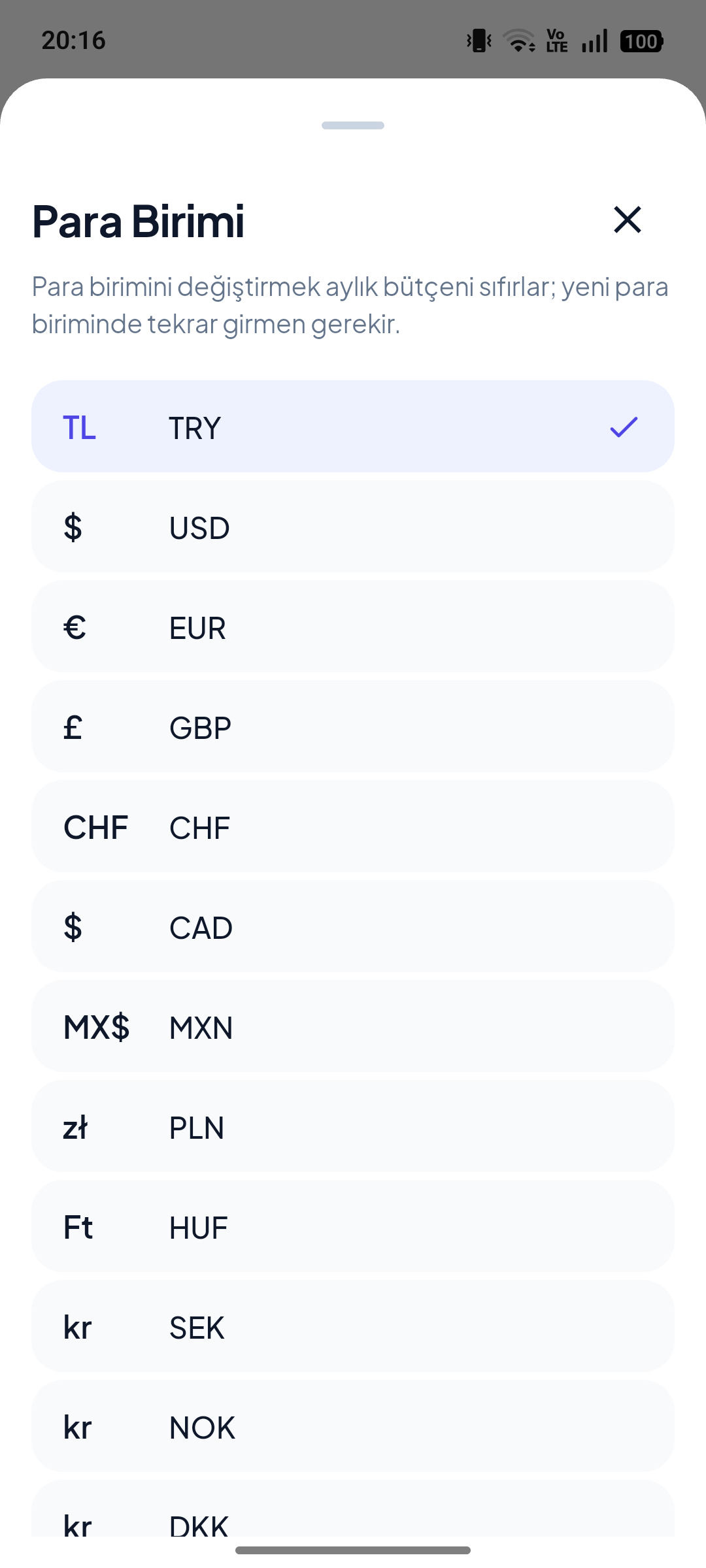This screenshot has width=706, height=1568.
Task: Pick MXN from the list
Action: pos(353,1026)
